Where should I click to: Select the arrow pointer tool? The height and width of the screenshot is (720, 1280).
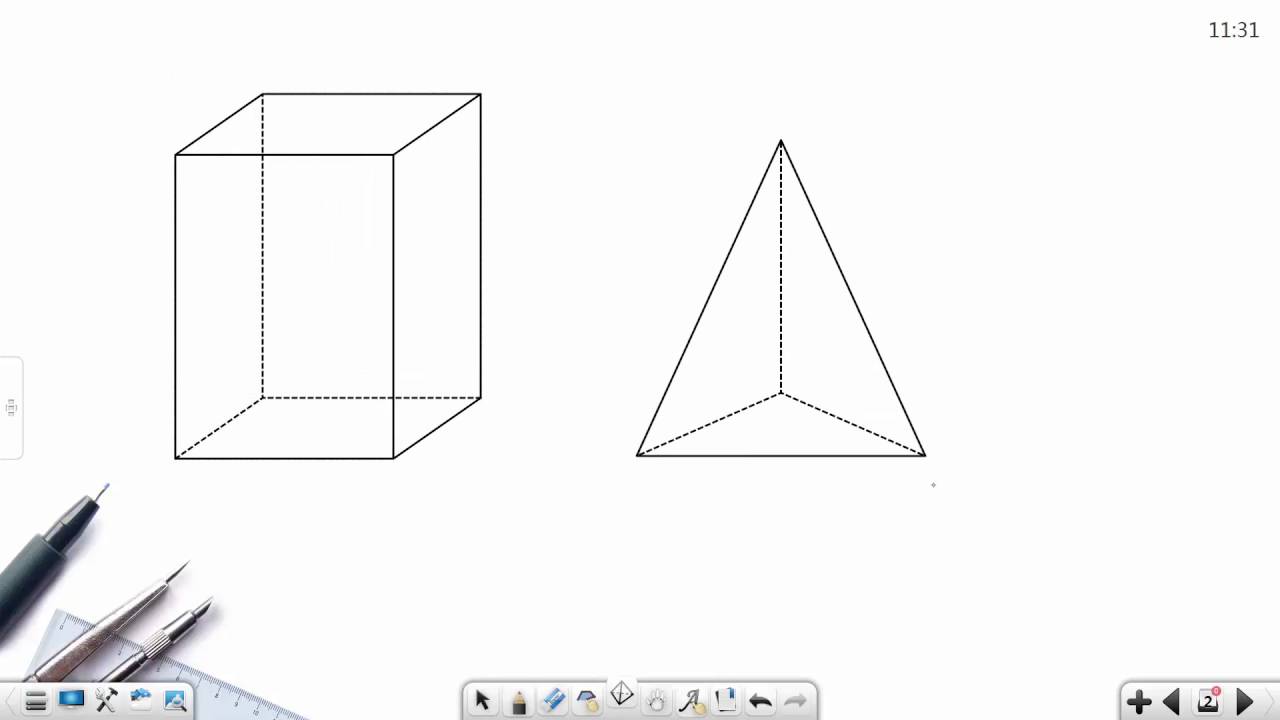482,701
